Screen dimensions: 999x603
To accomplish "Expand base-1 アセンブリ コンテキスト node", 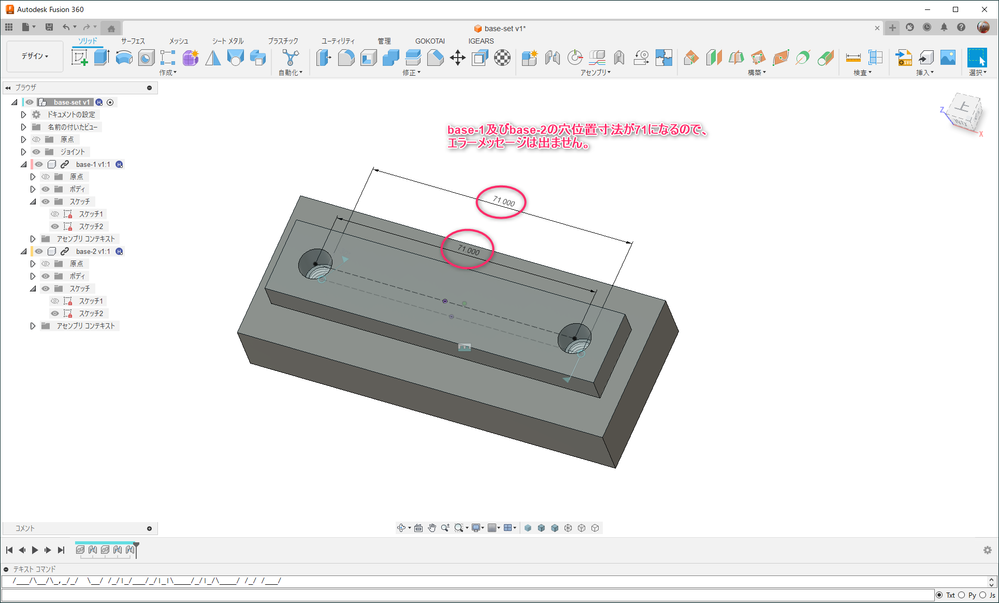I will [x=33, y=239].
